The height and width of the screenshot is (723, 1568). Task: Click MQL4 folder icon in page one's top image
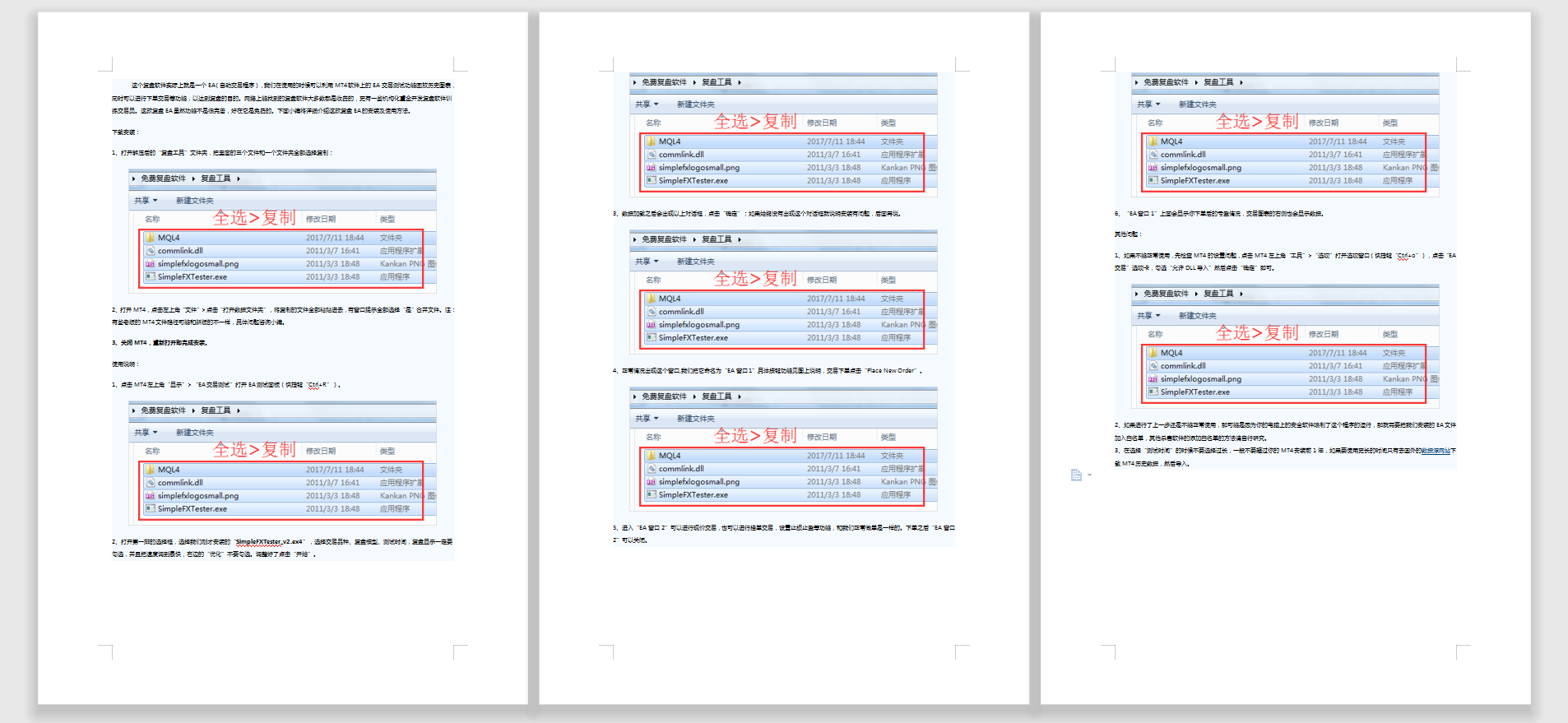click(151, 238)
